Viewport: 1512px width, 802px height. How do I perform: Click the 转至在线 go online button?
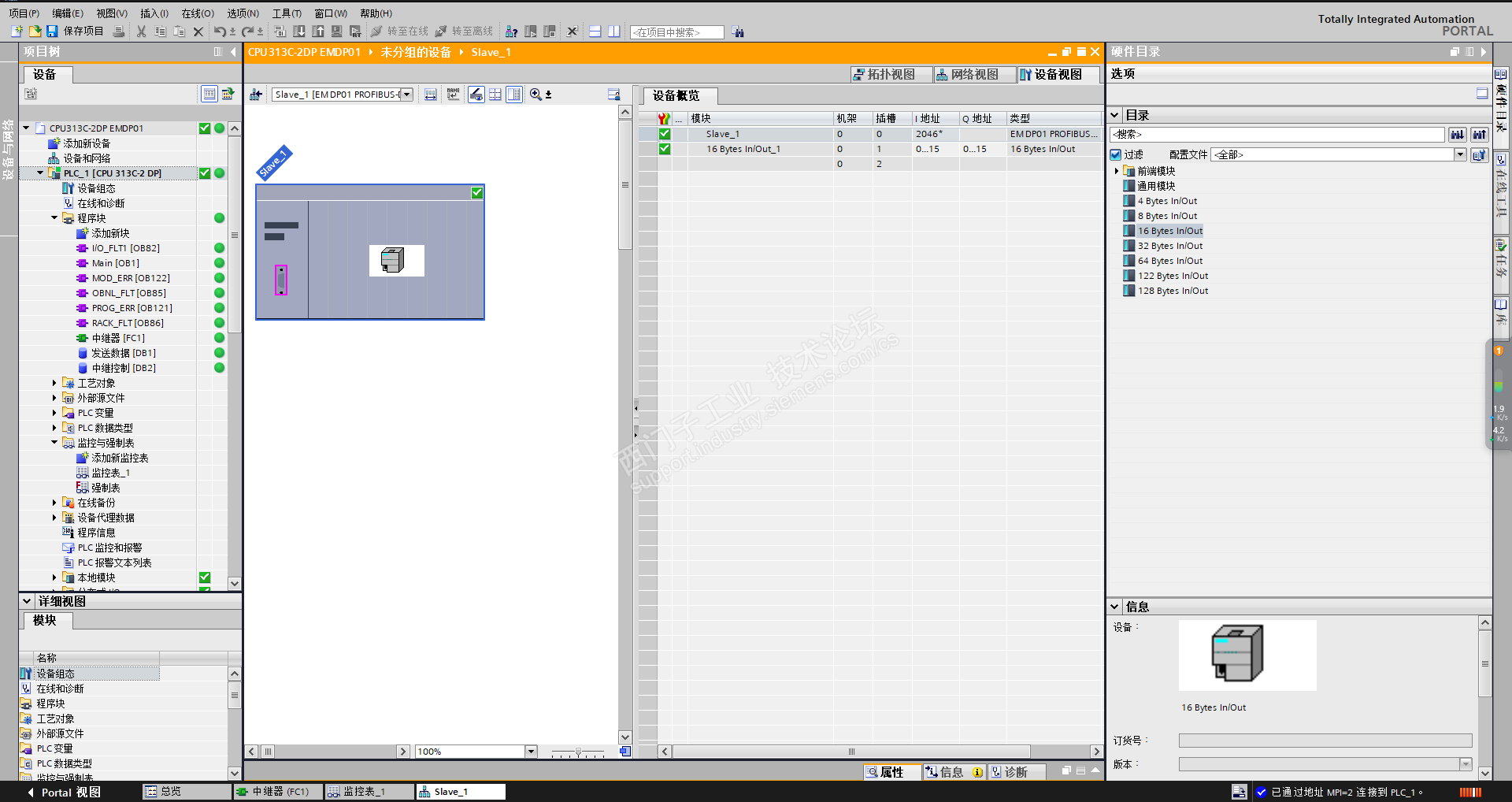(x=399, y=32)
